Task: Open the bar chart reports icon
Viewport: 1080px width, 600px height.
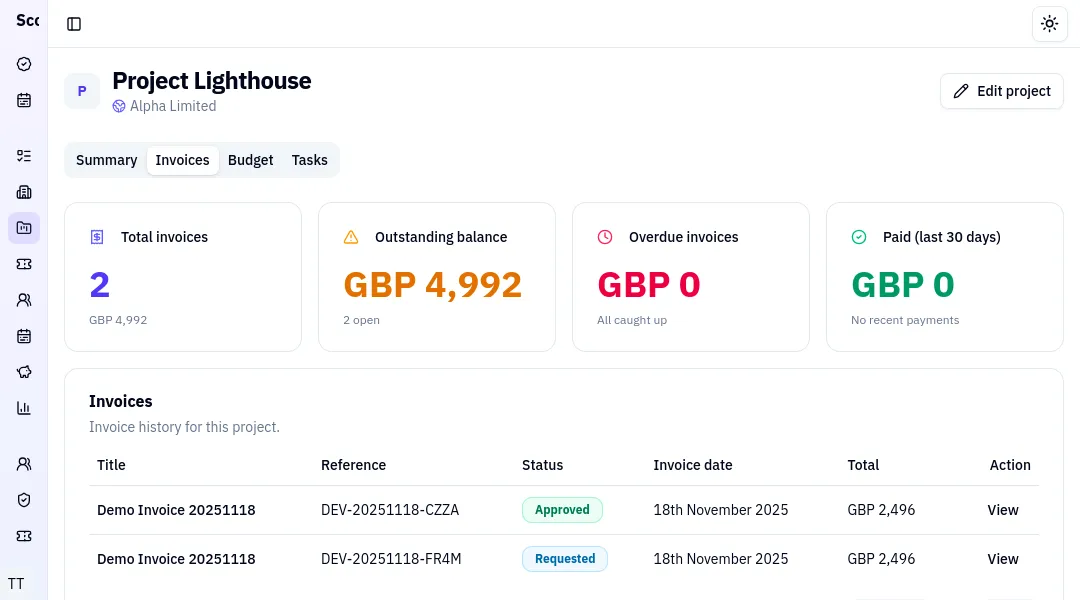Action: (24, 408)
